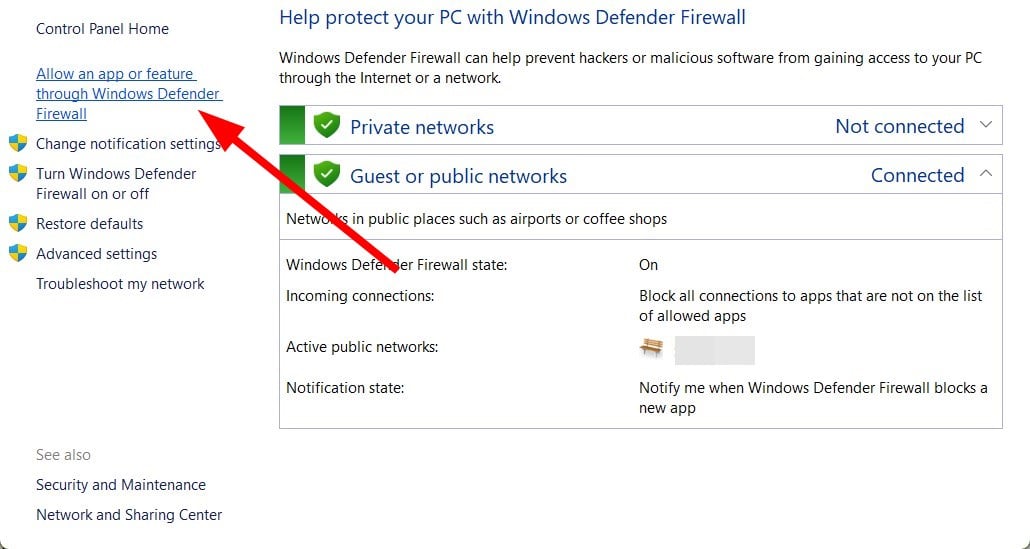Select Restore defaults
This screenshot has width=1030, height=549.
coord(89,224)
